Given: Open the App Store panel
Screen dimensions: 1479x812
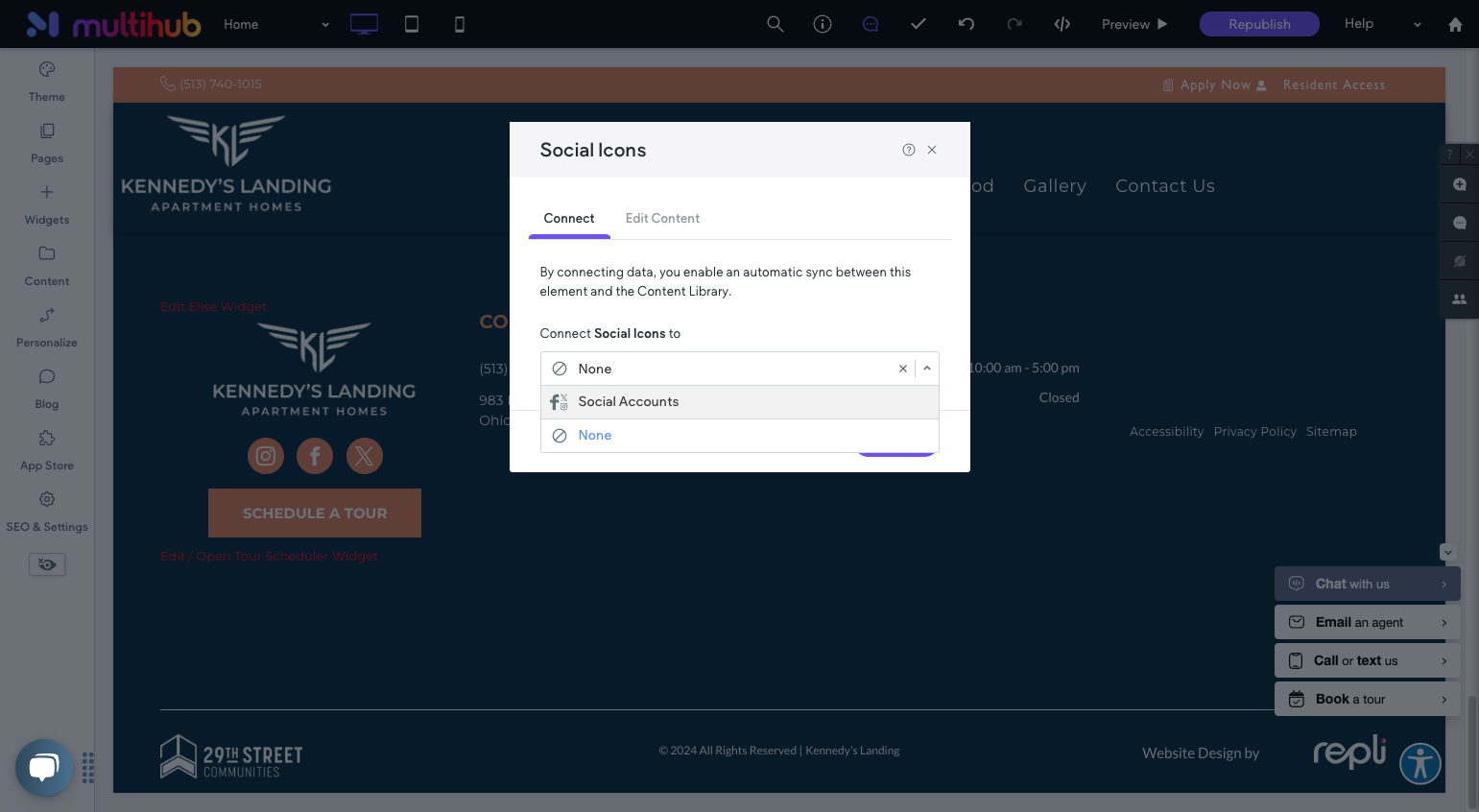Looking at the screenshot, I should [x=46, y=450].
